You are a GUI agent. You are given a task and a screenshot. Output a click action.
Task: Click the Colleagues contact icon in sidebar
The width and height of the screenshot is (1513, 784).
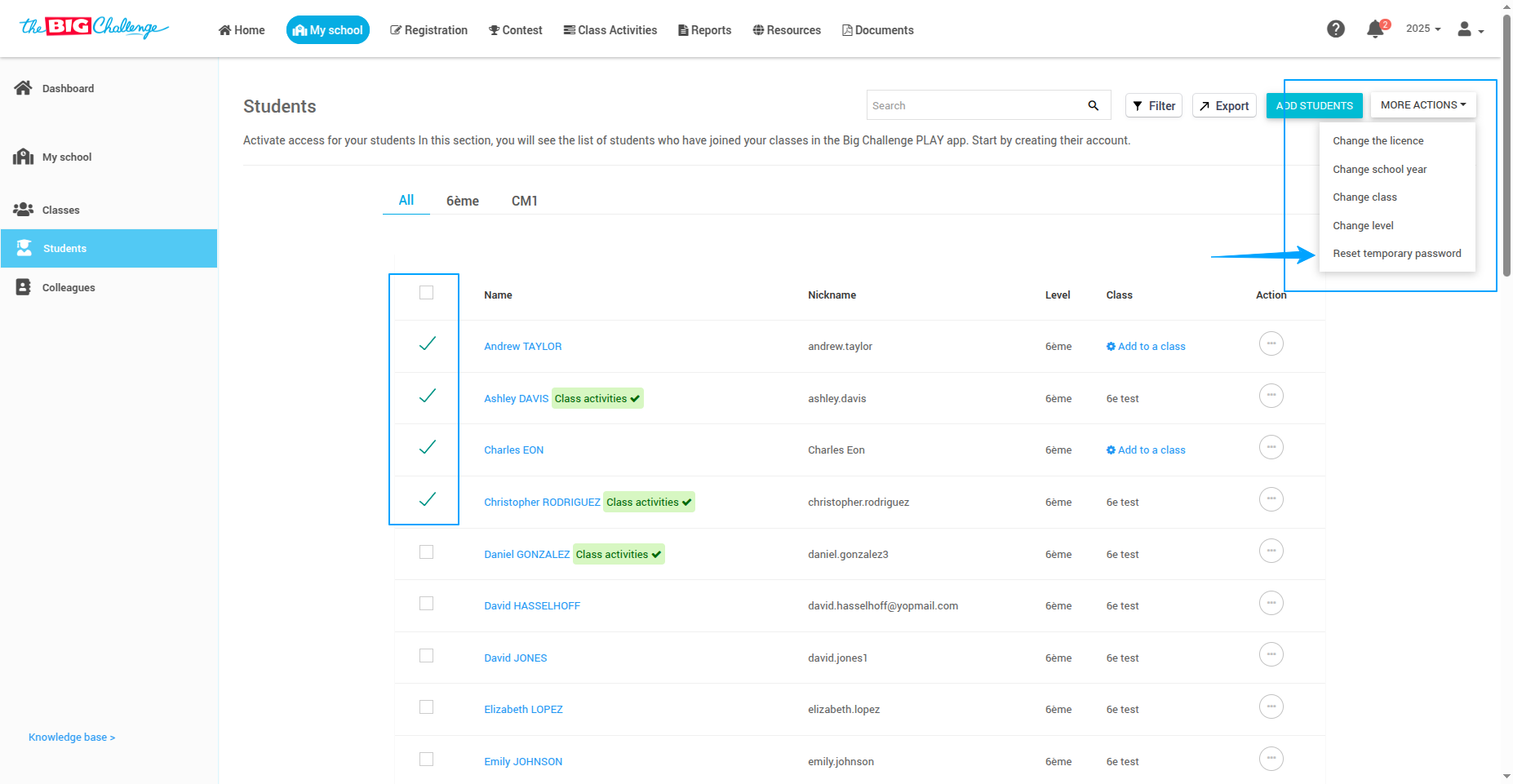tap(23, 287)
